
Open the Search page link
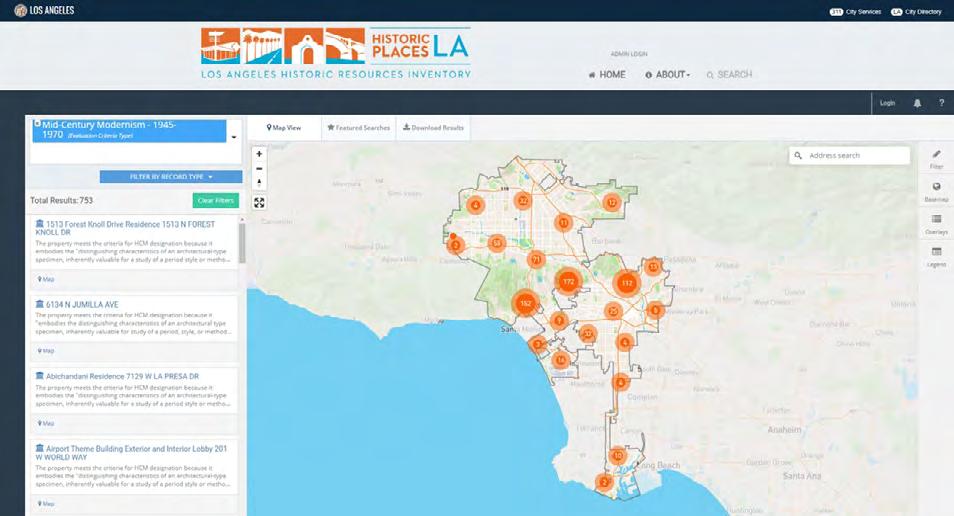pyautogui.click(x=729, y=74)
